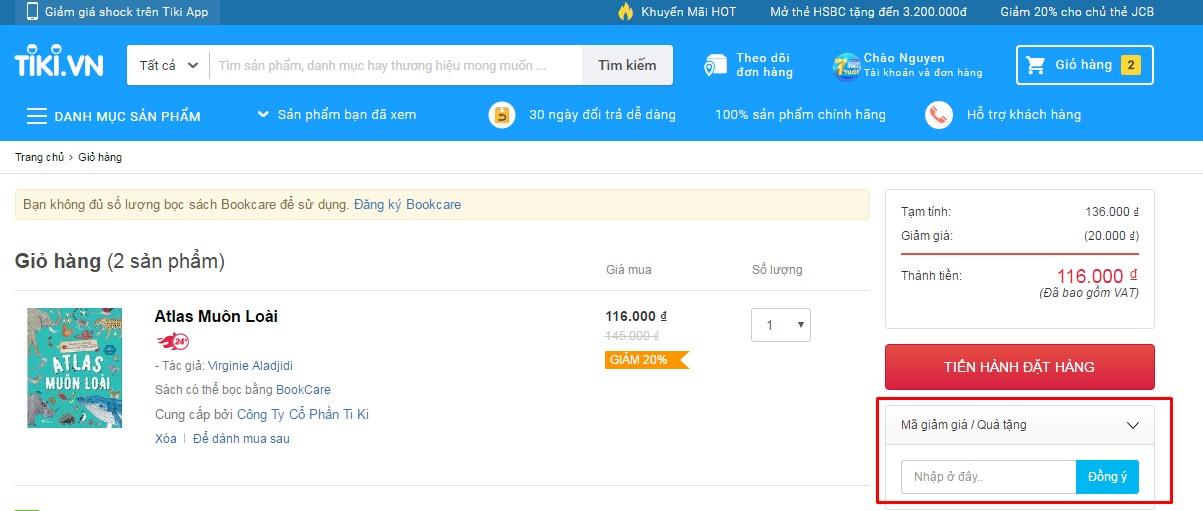Click Giỏ hàng breadcrumb text
Image resolution: width=1203 pixels, height=511 pixels.
100,157
